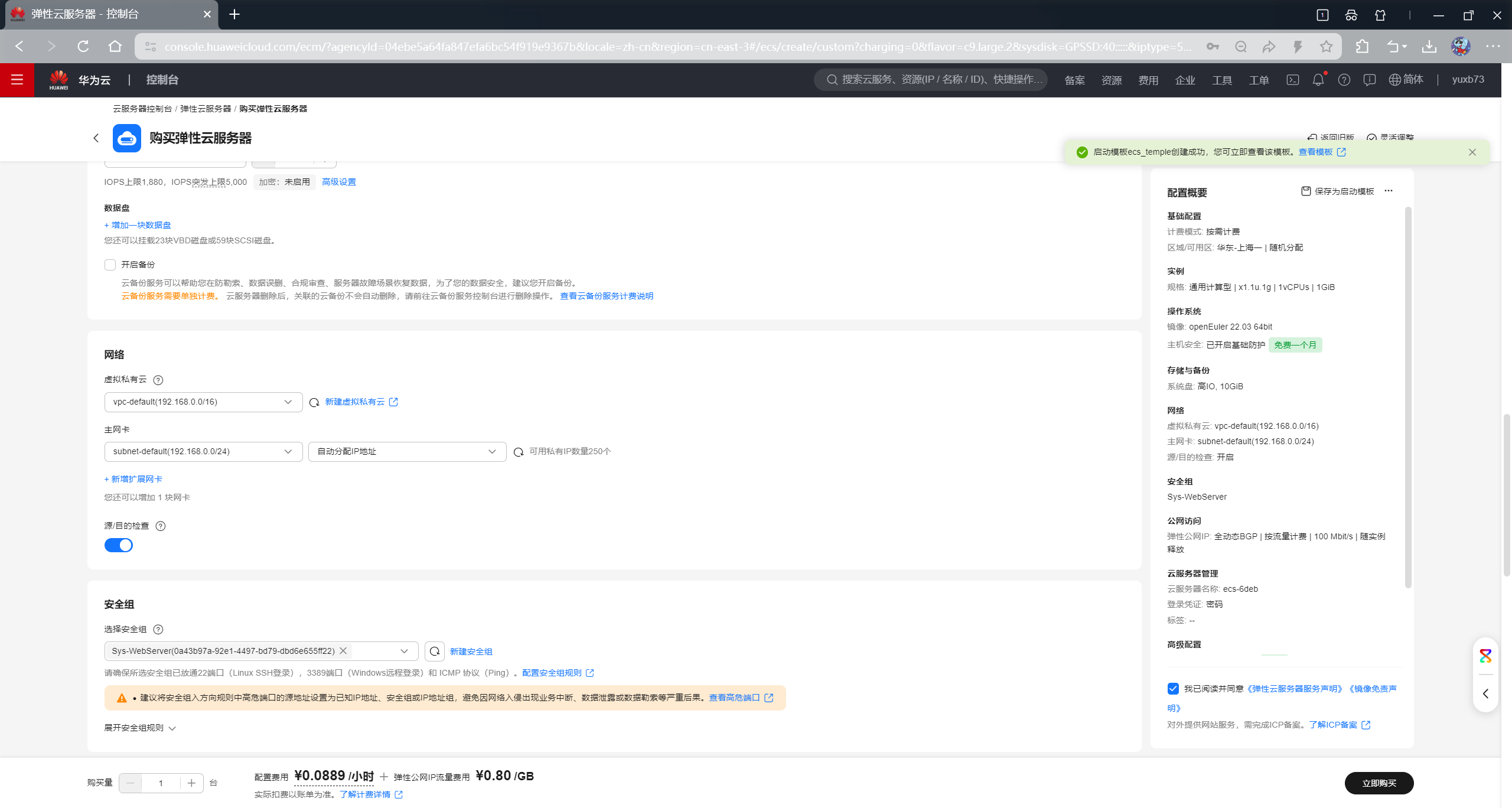Toggle the 源/目的检查 switch off
Screen dimensions: 1512x808
click(x=119, y=545)
